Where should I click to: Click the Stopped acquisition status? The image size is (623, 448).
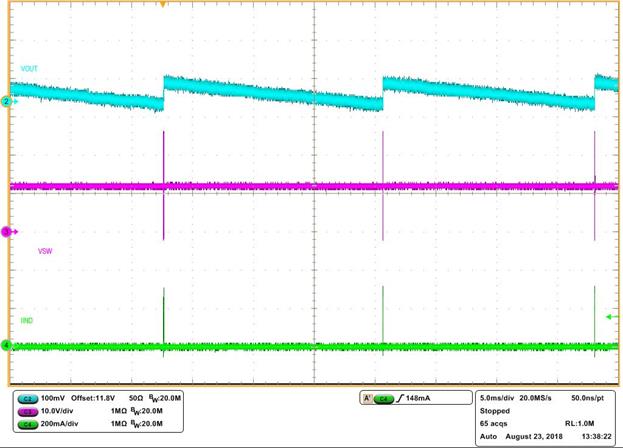(x=495, y=410)
